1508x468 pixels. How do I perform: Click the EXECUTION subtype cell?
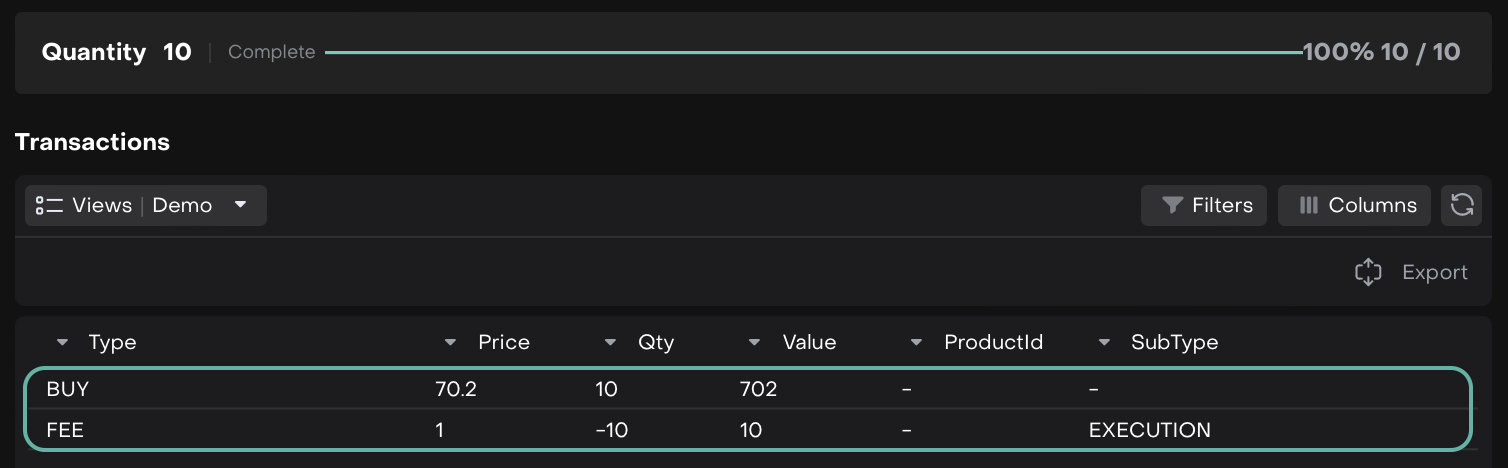1149,430
